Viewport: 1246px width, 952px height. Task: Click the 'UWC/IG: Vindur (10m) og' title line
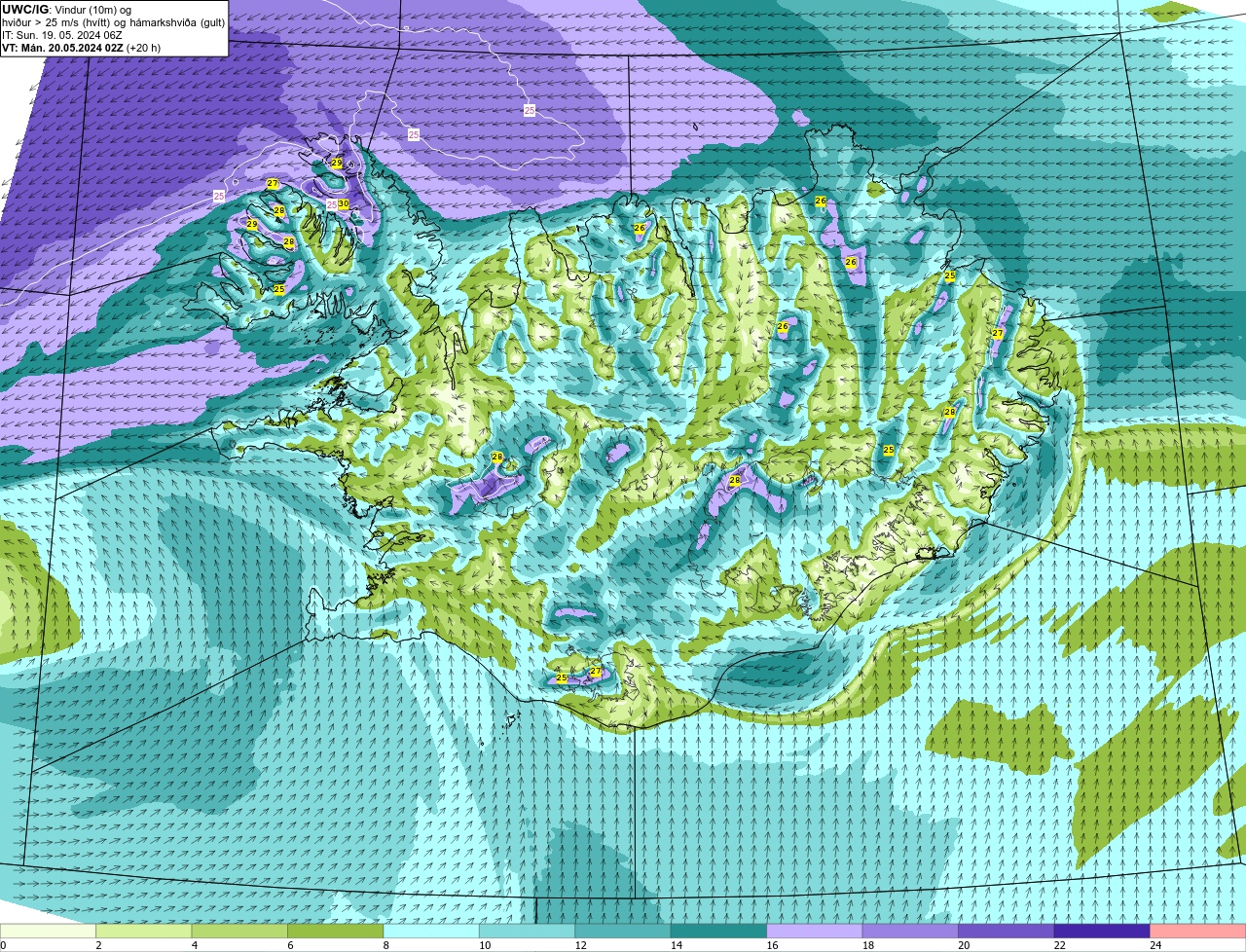[x=66, y=9]
